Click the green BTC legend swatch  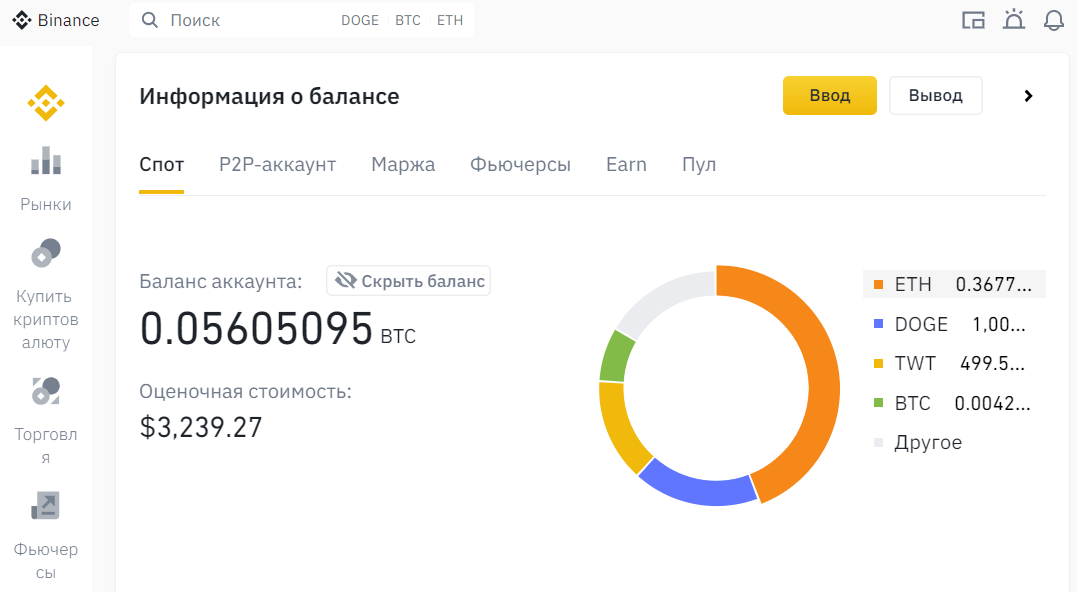point(878,402)
